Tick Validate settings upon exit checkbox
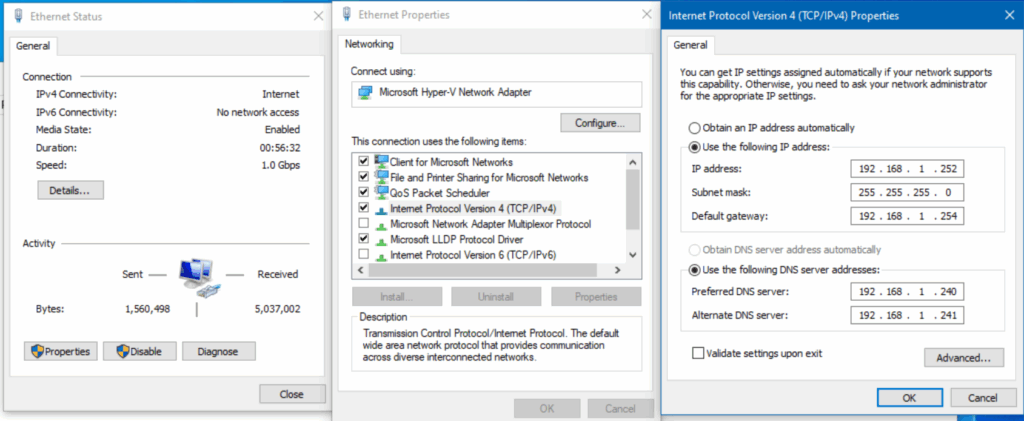Viewport: 1024px width, 421px height. click(698, 353)
